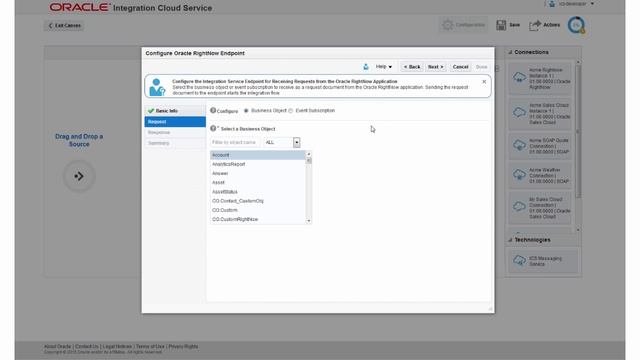Select Asset in the business object list
This screenshot has height=360, width=640.
pyautogui.click(x=258, y=182)
